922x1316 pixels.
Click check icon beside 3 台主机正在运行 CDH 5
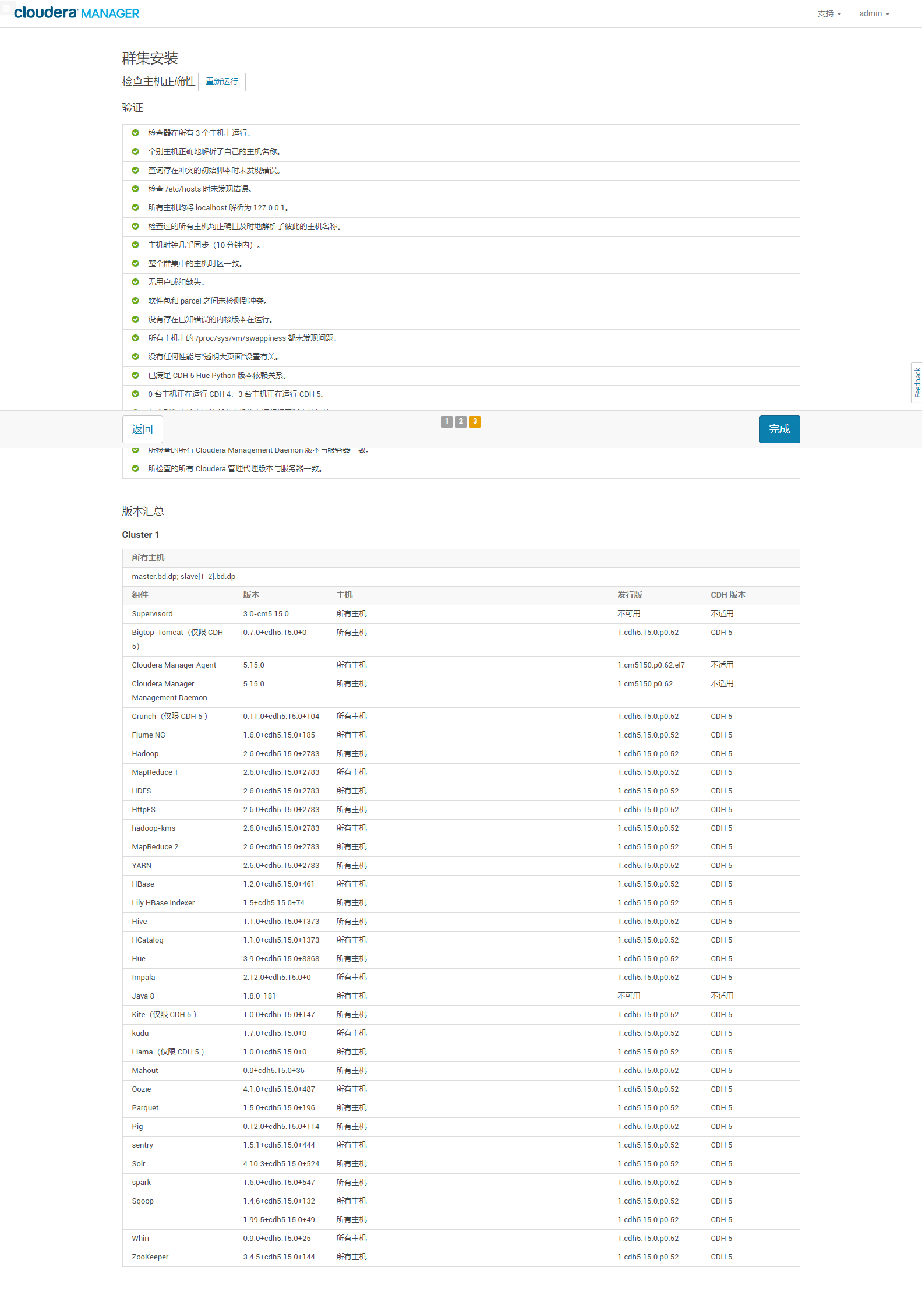pyautogui.click(x=135, y=394)
